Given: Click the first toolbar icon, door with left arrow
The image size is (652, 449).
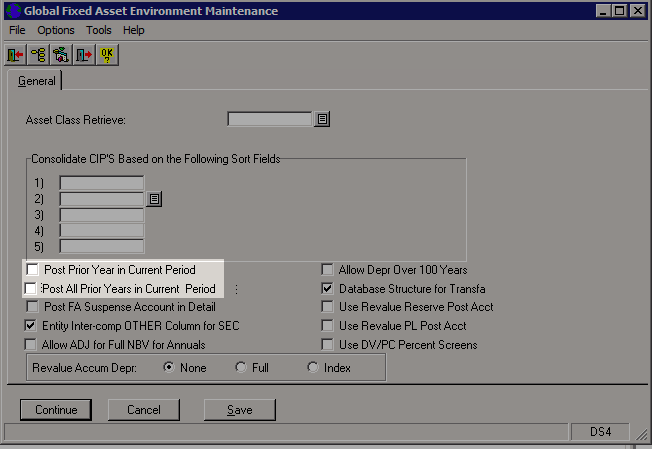Looking at the screenshot, I should point(16,54).
